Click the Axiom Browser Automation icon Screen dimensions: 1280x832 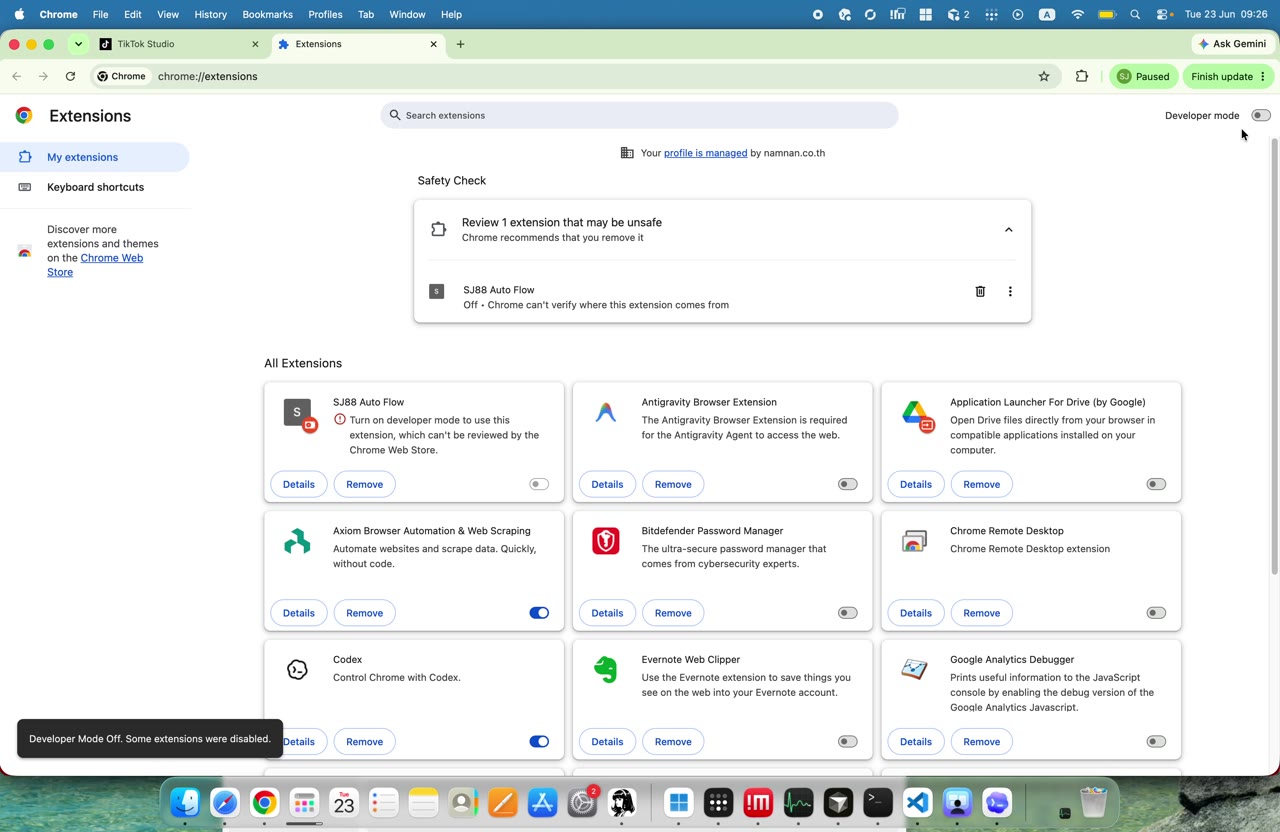coord(297,541)
